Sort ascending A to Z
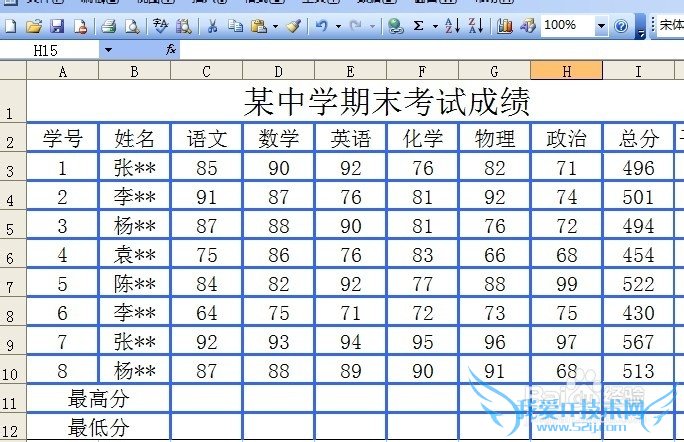 tap(452, 26)
